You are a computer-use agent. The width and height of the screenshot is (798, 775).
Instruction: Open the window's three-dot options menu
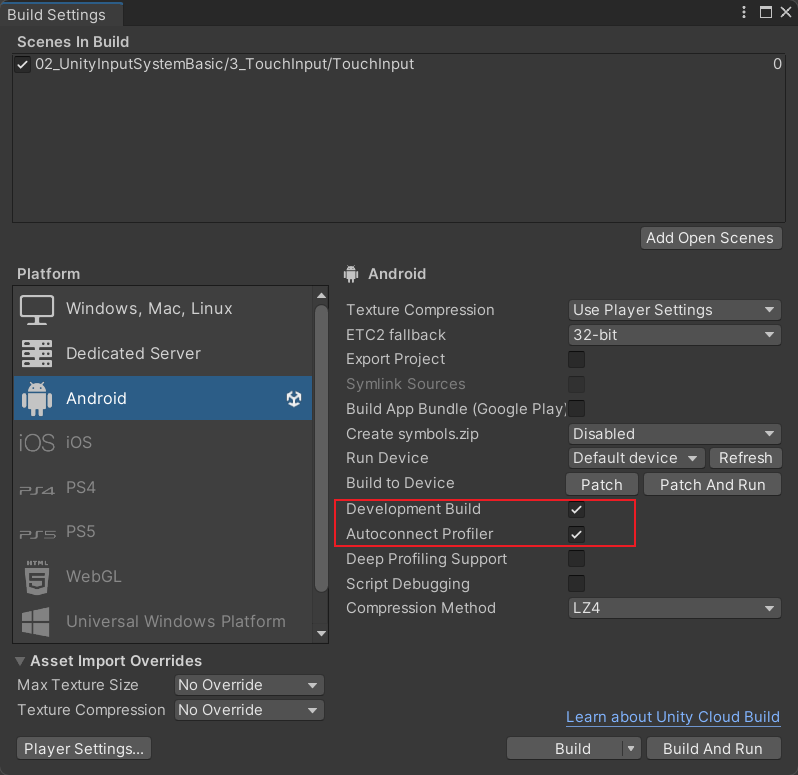click(743, 13)
